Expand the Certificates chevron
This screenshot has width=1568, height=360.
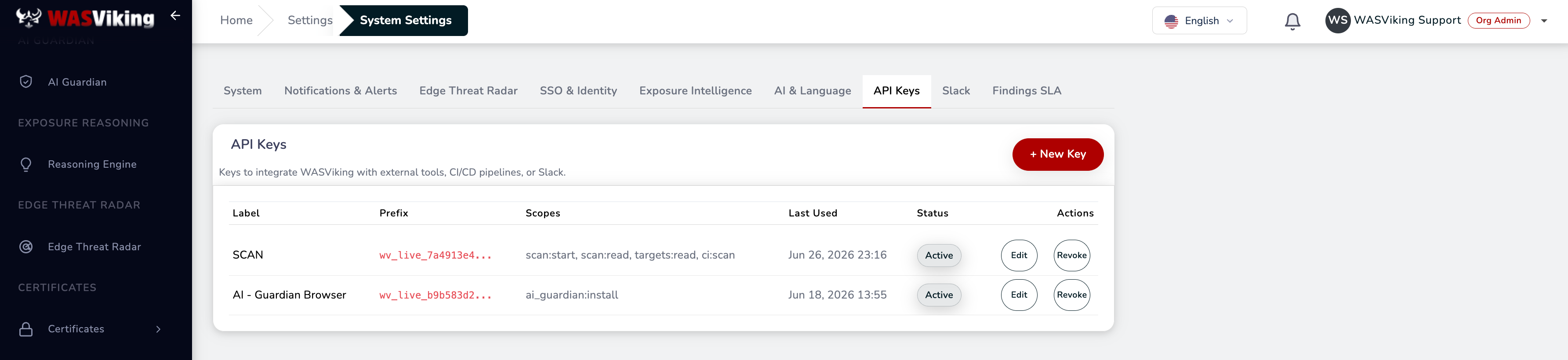click(158, 329)
